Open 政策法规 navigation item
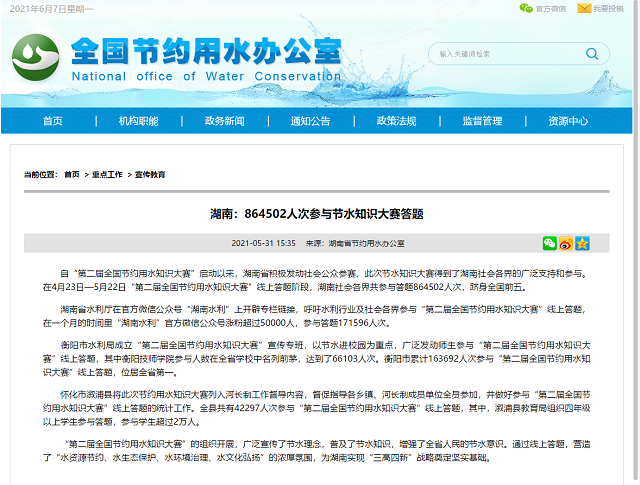Viewport: 640px width, 485px height. [x=396, y=121]
